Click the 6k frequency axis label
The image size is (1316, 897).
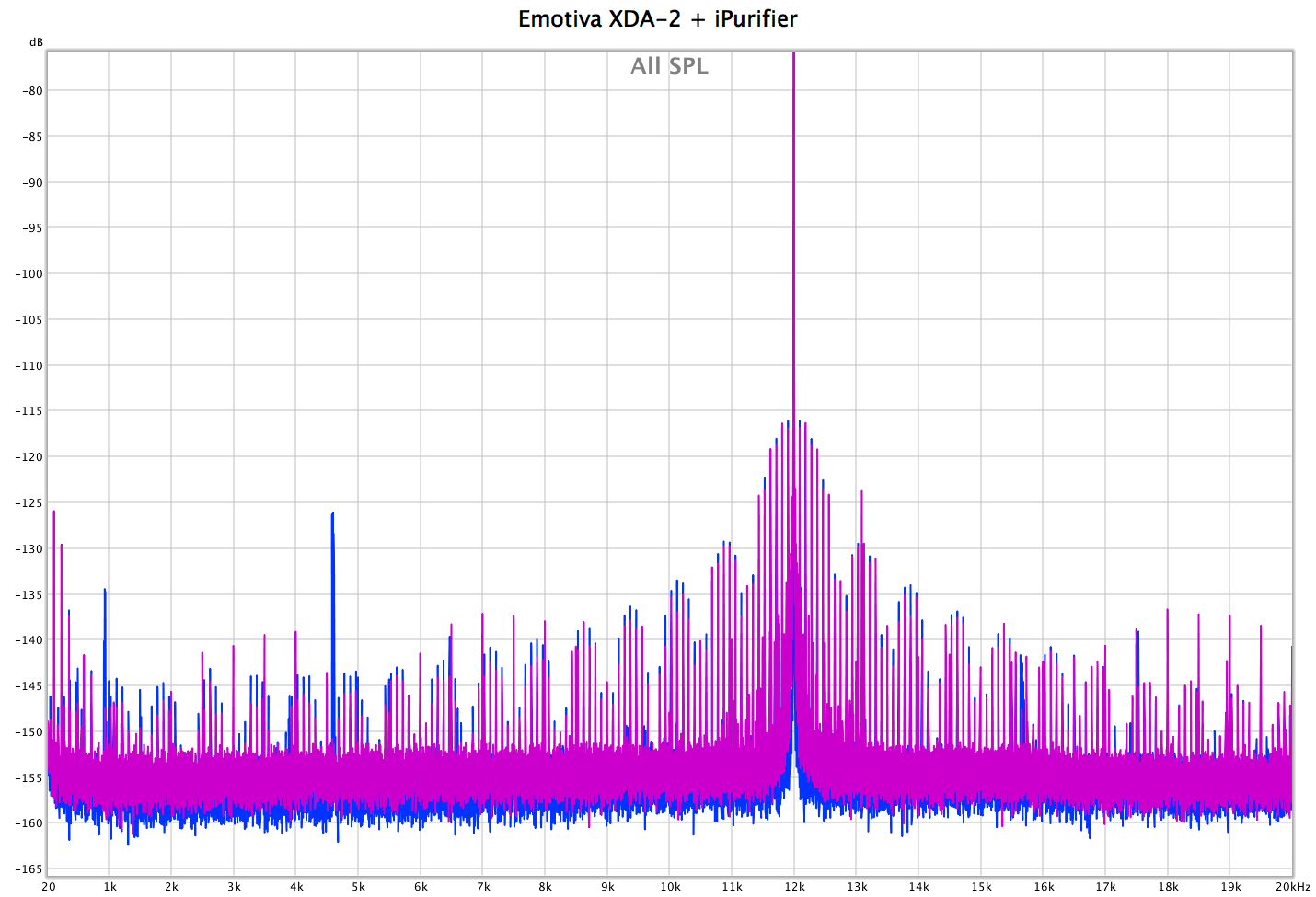click(421, 887)
